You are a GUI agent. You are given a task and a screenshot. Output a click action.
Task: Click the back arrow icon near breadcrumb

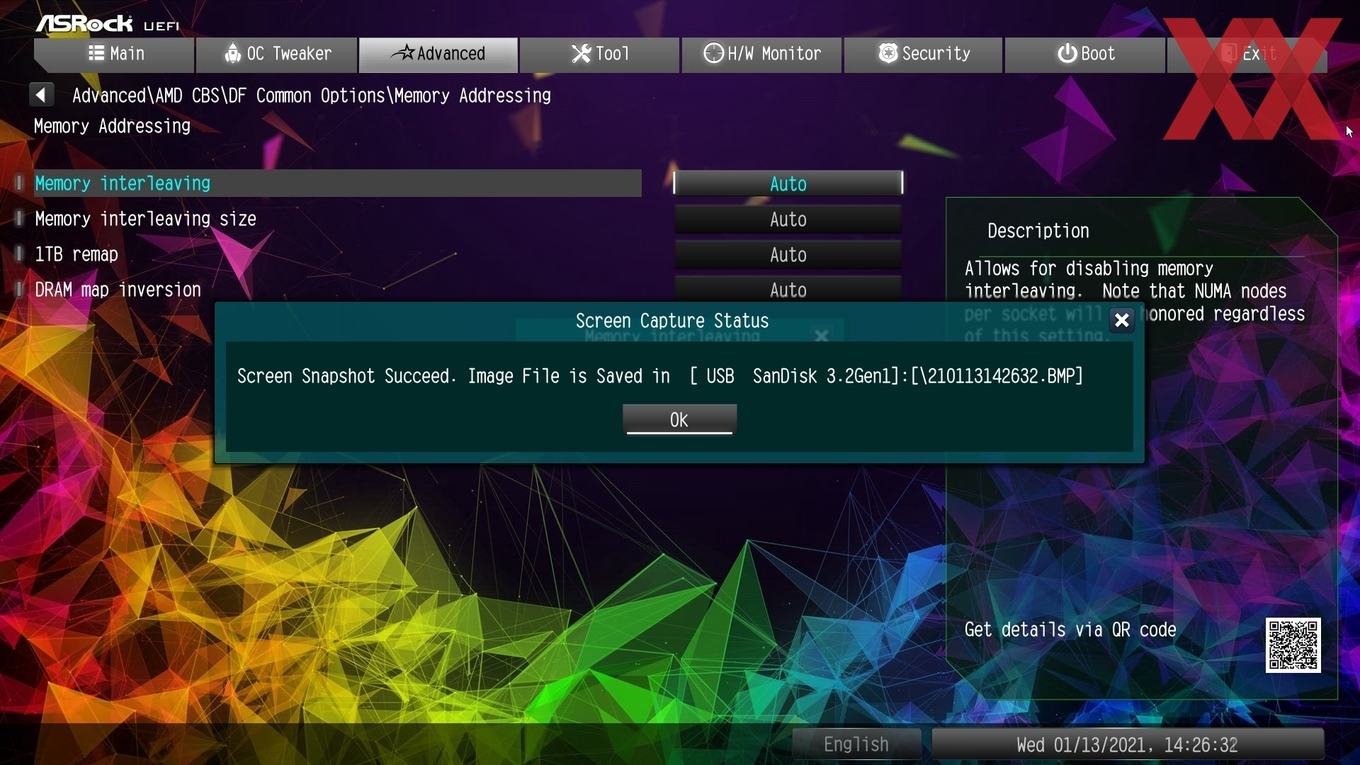(x=41, y=95)
